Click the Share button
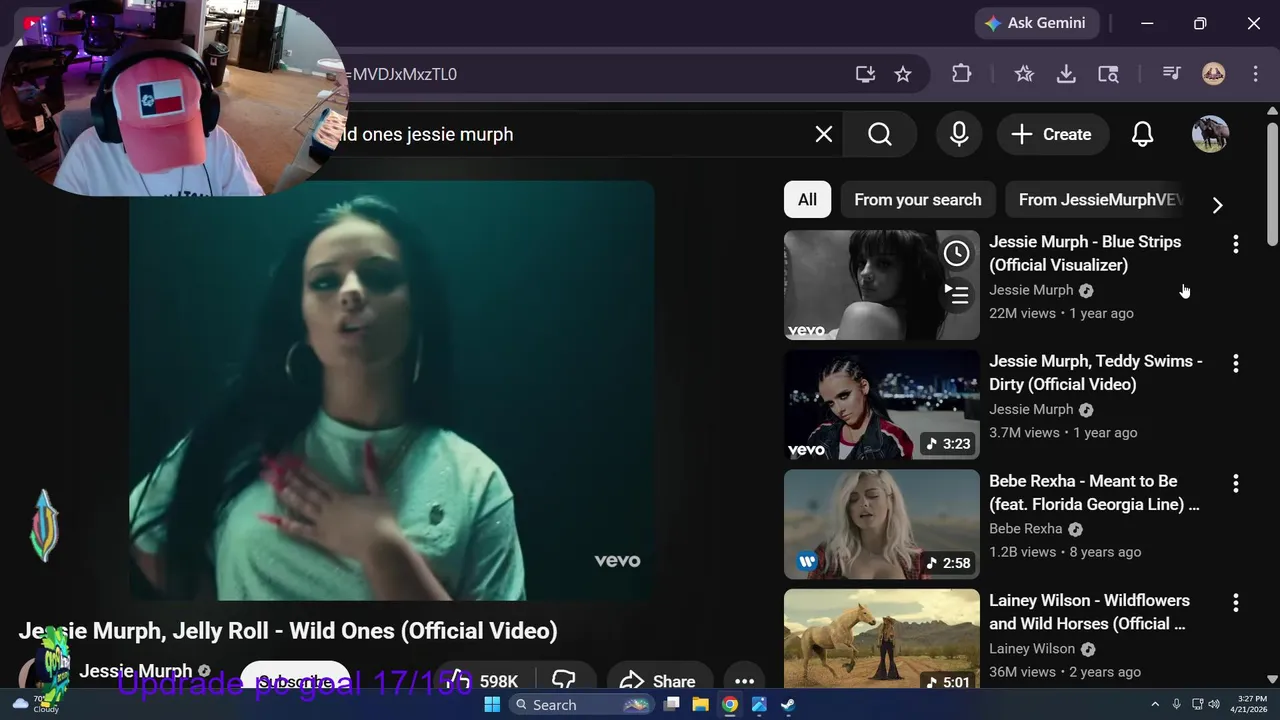Screen dimensions: 1280x720 click(x=658, y=681)
